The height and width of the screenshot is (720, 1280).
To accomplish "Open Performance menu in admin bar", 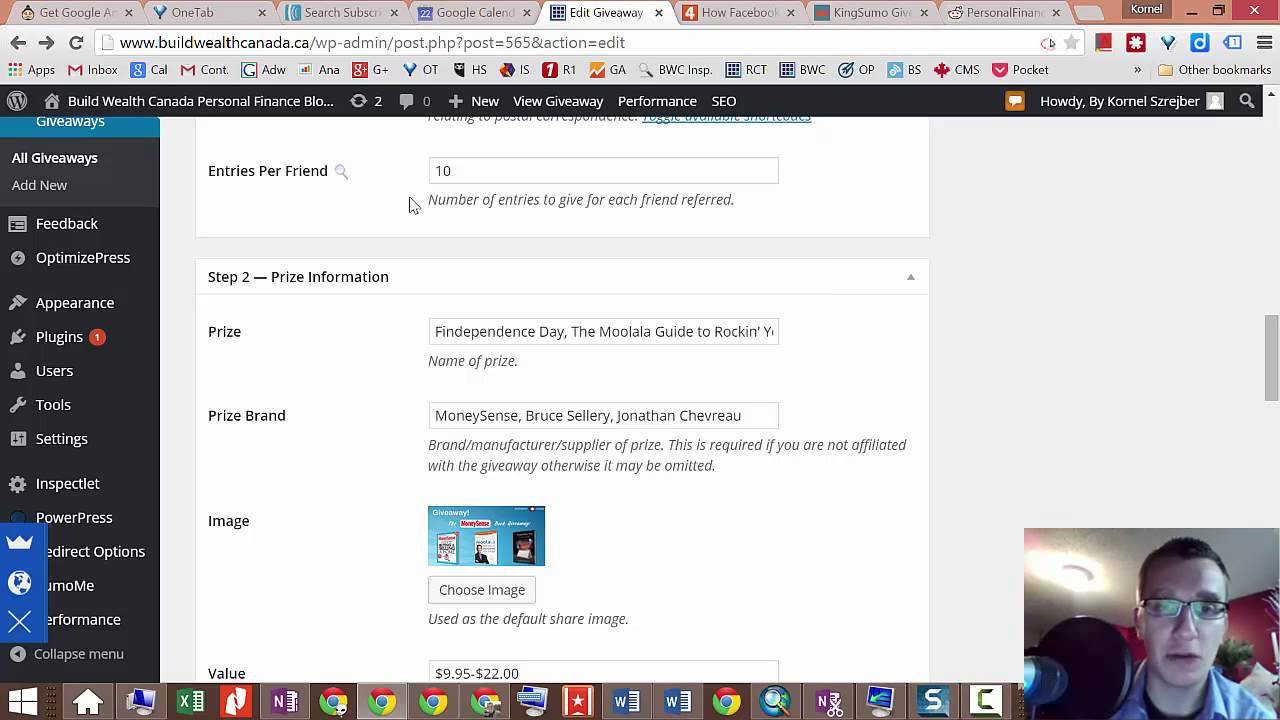I will click(657, 101).
